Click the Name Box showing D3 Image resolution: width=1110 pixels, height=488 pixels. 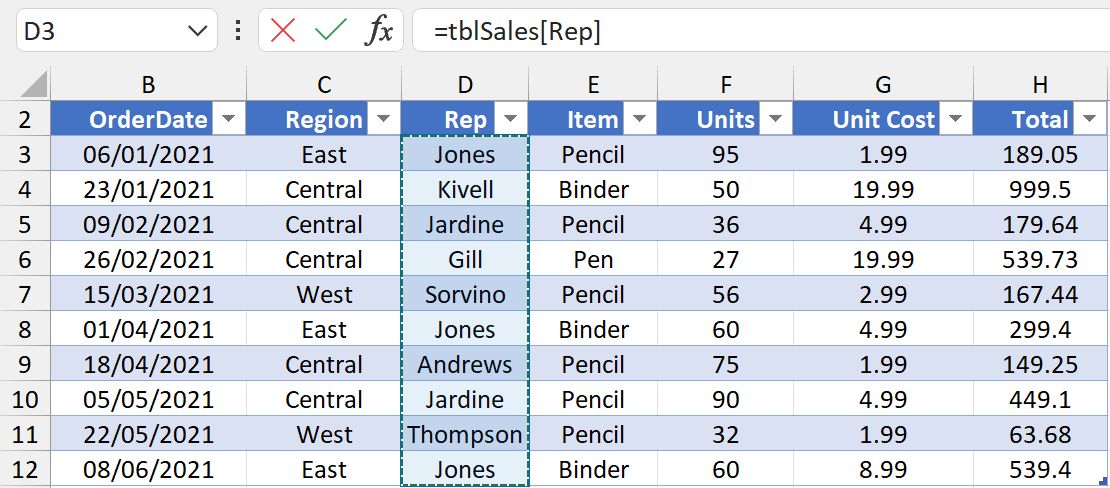coord(100,31)
